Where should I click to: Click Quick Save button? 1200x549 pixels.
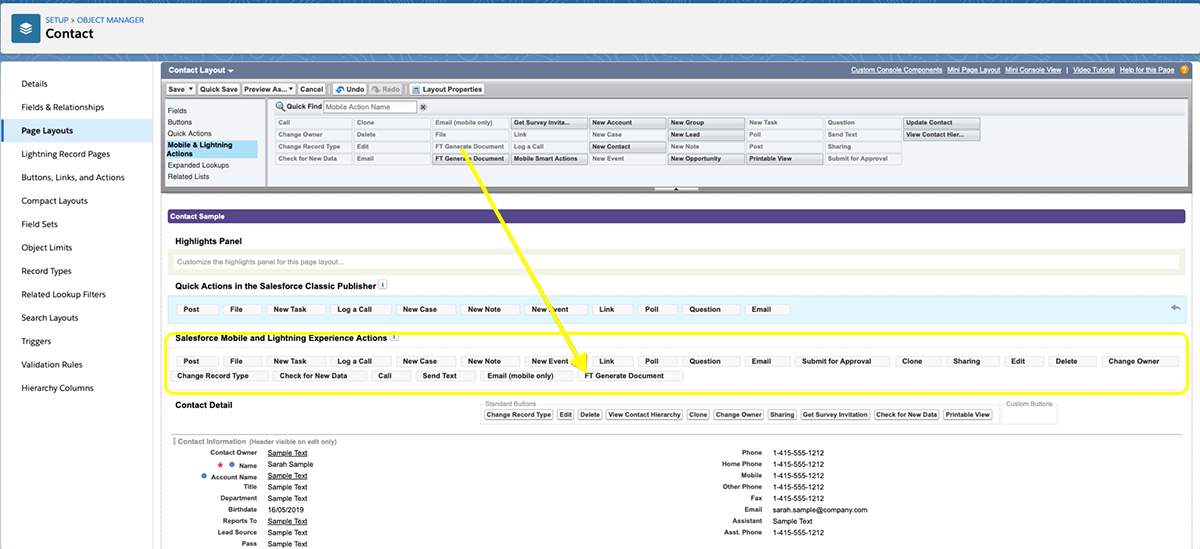218,89
